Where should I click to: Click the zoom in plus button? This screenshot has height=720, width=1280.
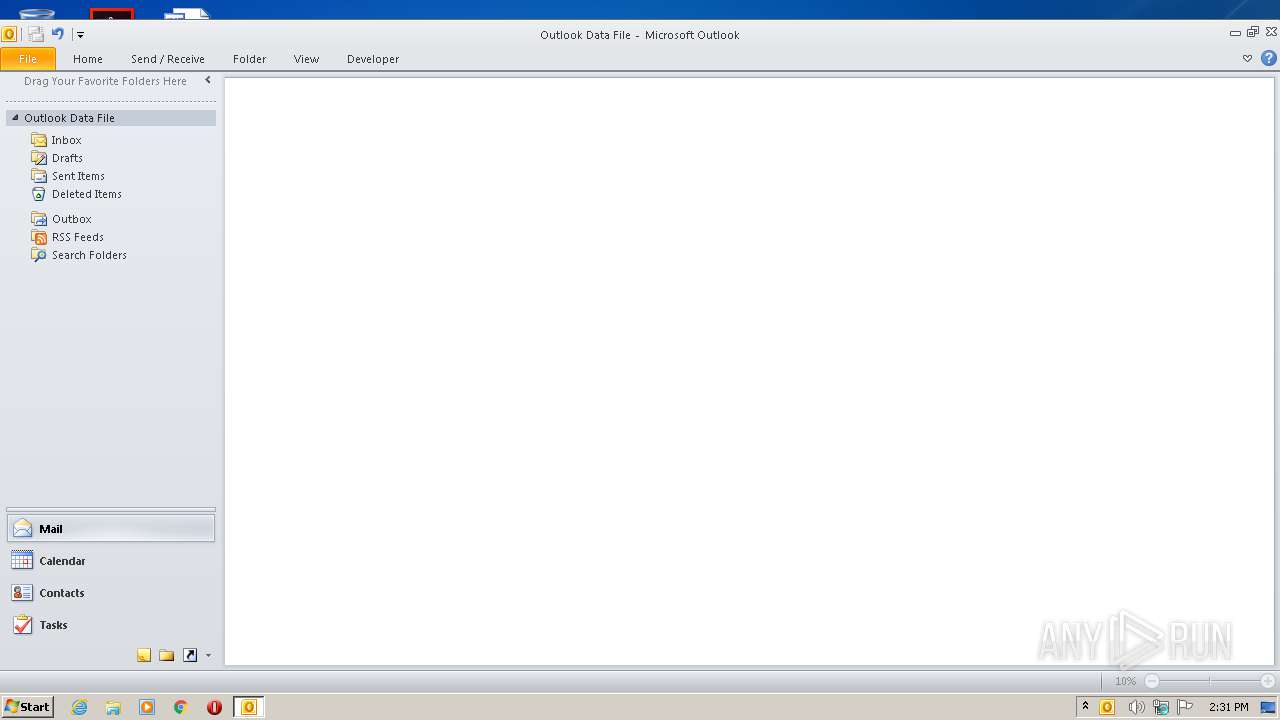coord(1268,681)
